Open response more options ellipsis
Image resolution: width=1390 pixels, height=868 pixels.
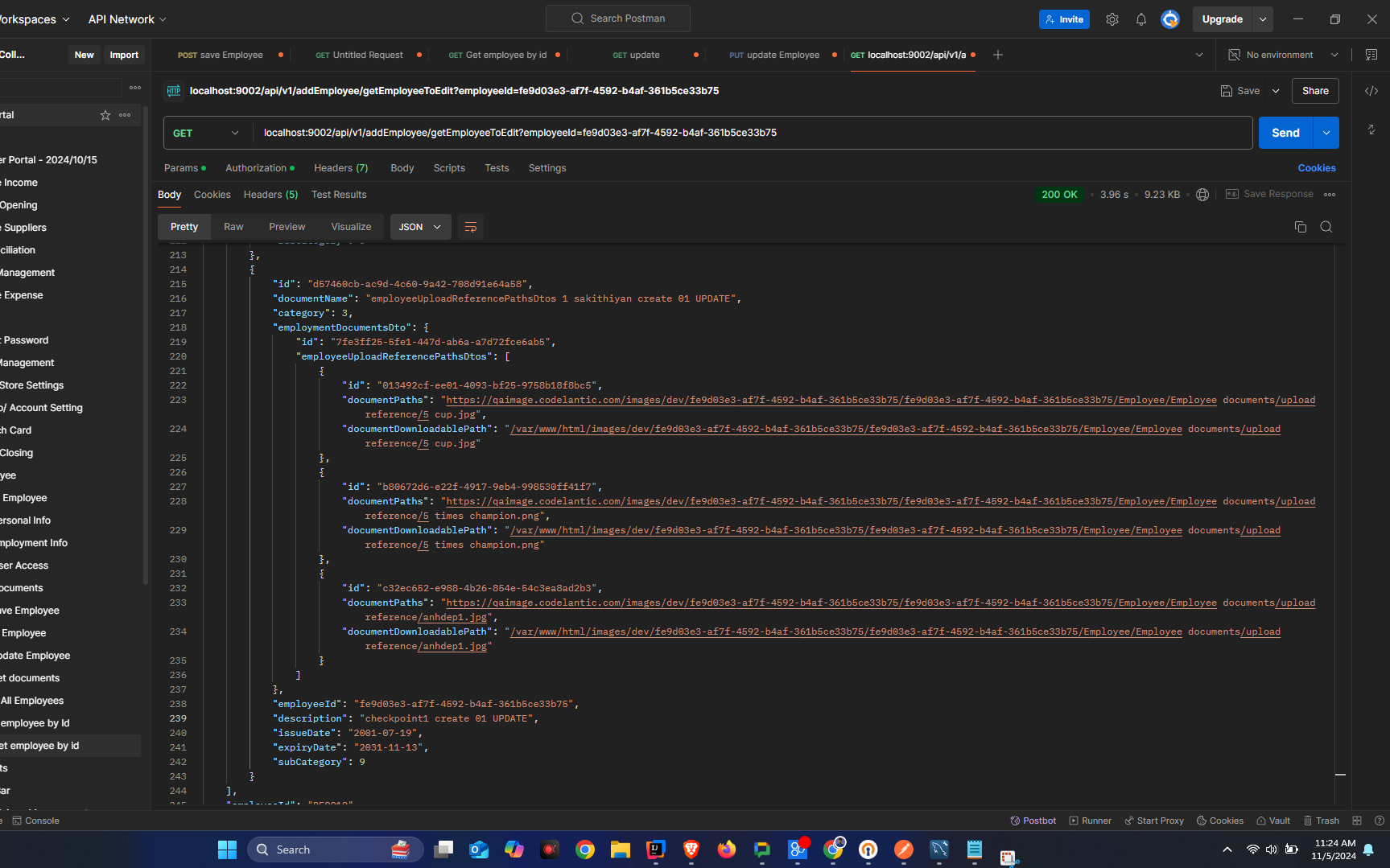point(1330,195)
